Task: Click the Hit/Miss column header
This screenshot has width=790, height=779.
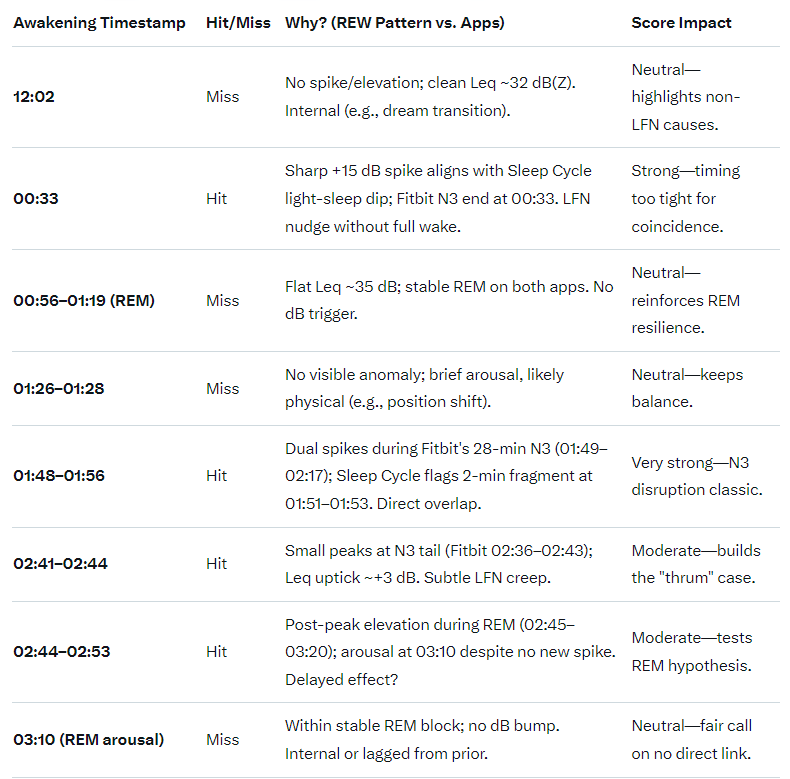Action: [237, 22]
